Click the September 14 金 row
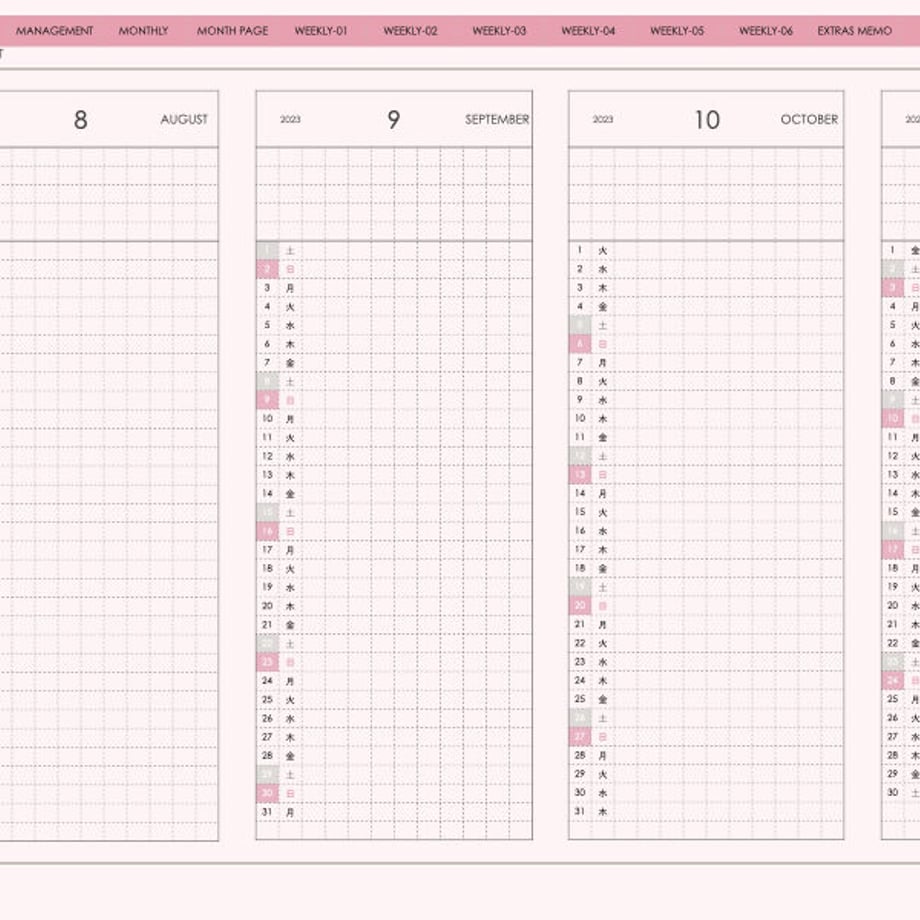This screenshot has width=920, height=920. (394, 493)
